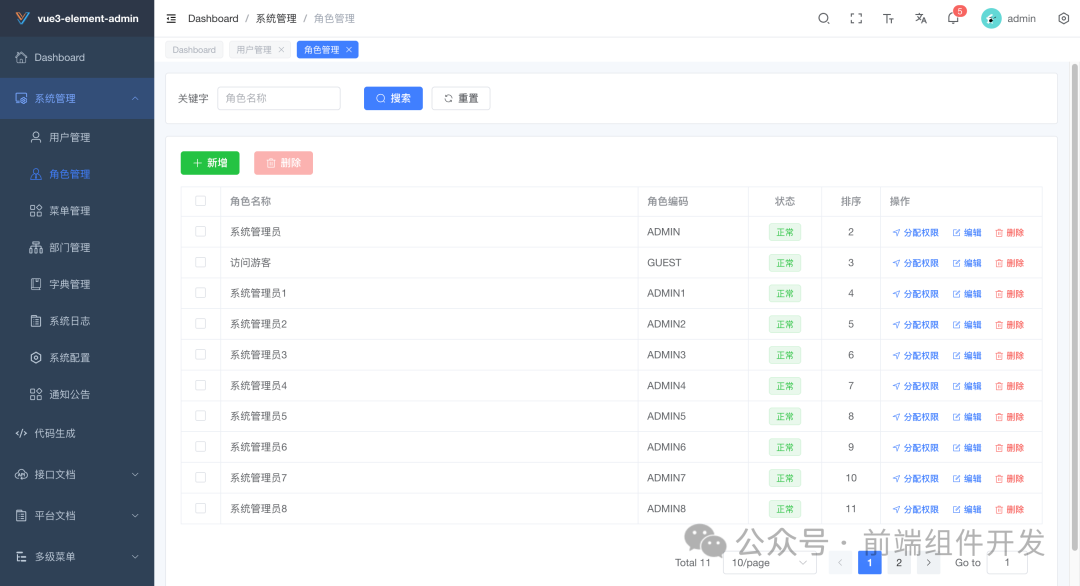
Task: Switch language via the translate icon
Action: pyautogui.click(x=920, y=17)
